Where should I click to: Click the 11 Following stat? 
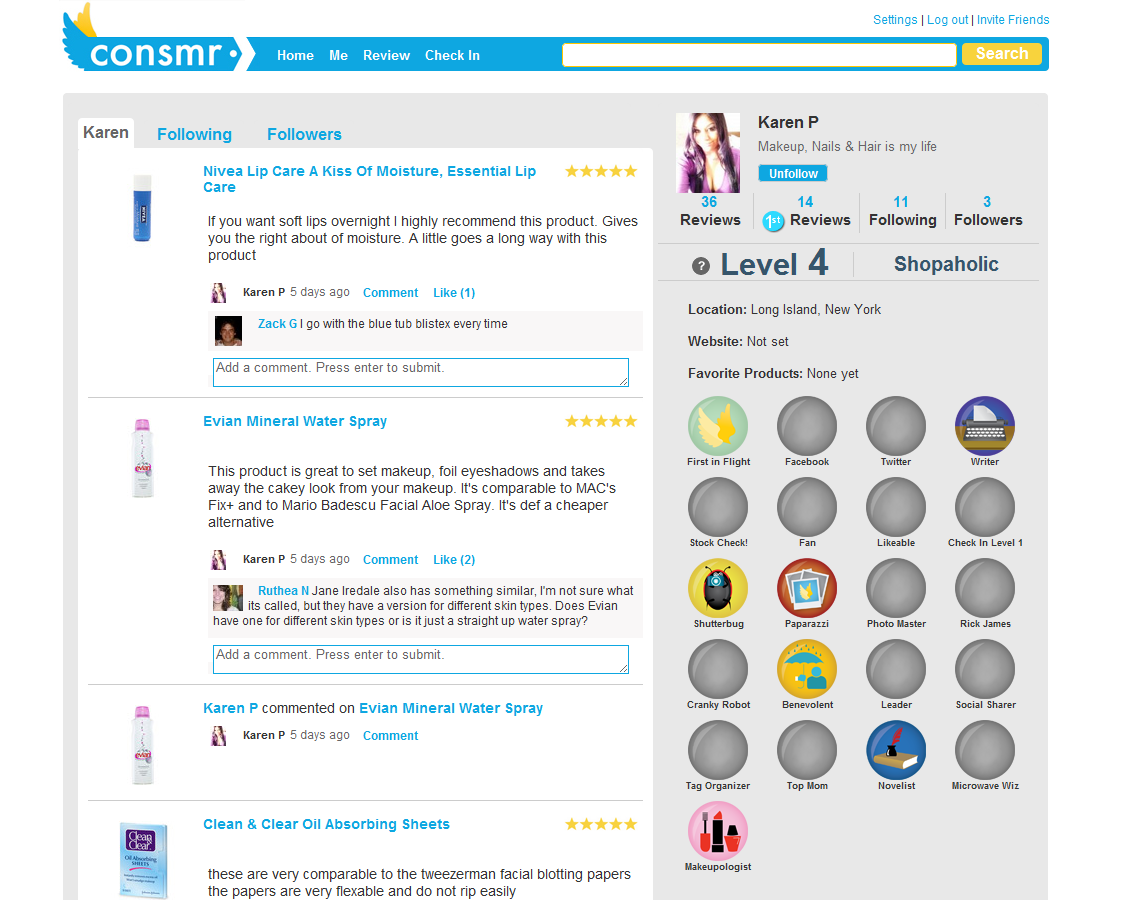click(x=902, y=211)
